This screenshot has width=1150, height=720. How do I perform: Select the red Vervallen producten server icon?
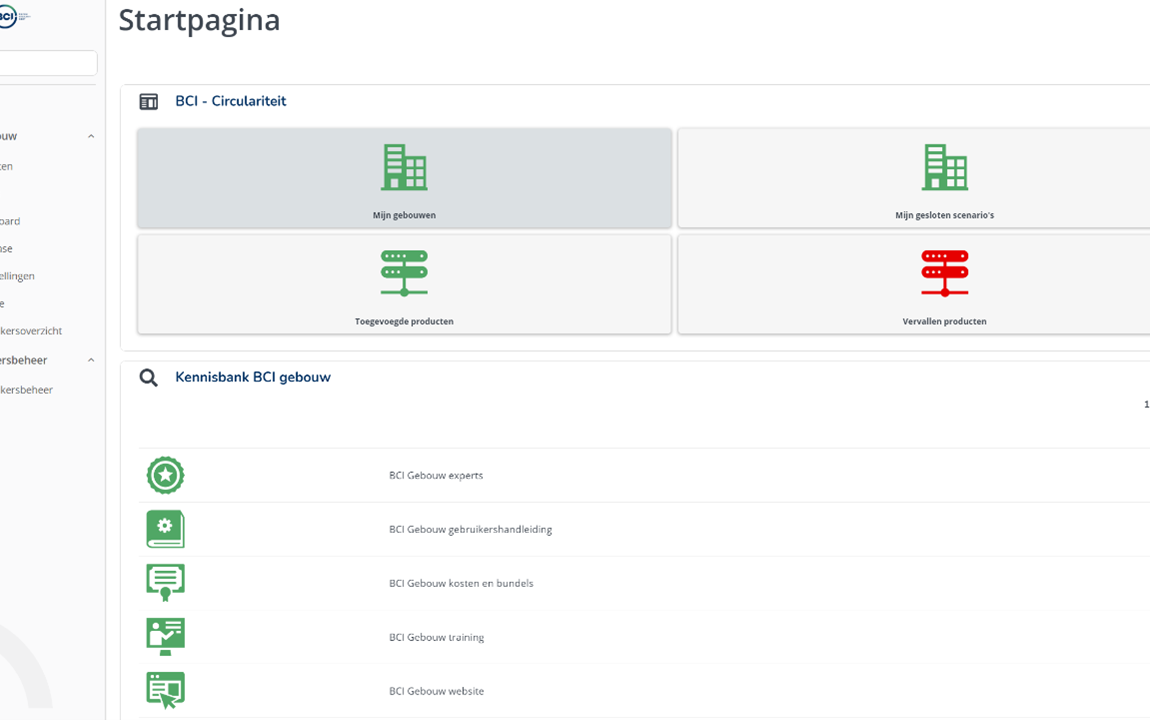coord(945,273)
